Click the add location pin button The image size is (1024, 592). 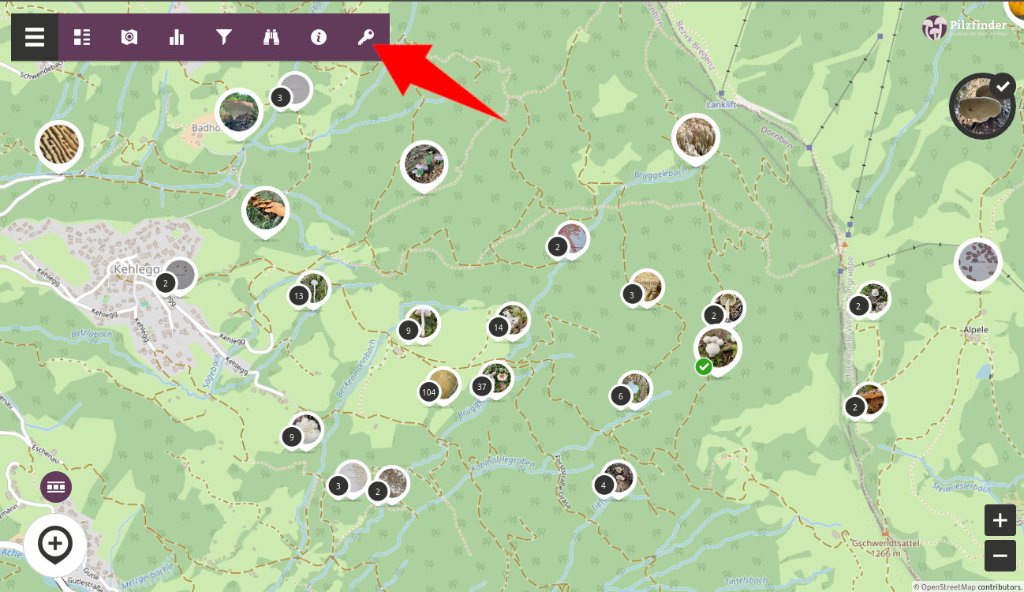[x=56, y=544]
